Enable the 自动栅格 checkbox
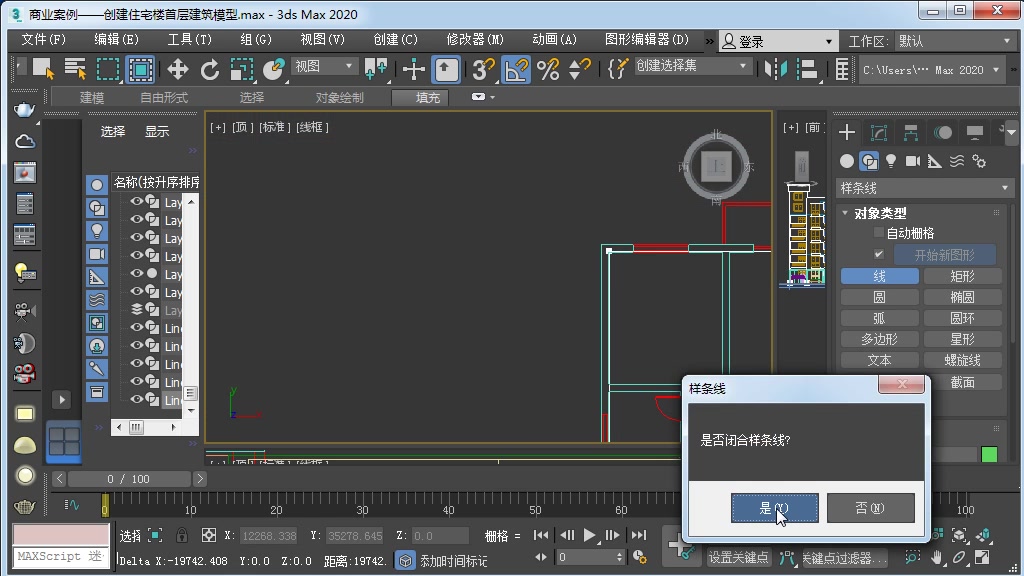Image resolution: width=1024 pixels, height=576 pixels. pos(878,232)
